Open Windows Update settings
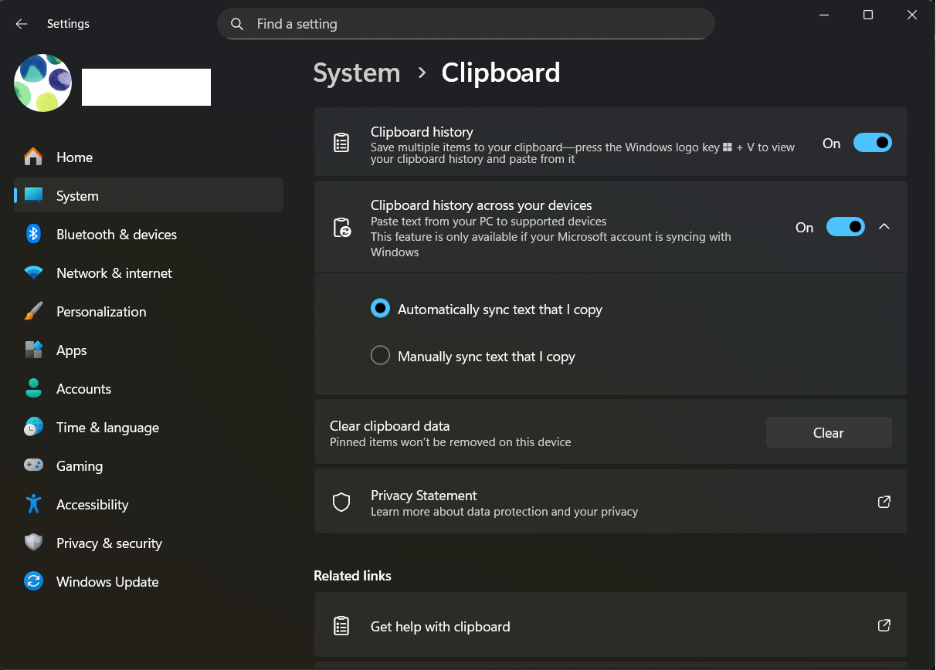 tap(148, 582)
